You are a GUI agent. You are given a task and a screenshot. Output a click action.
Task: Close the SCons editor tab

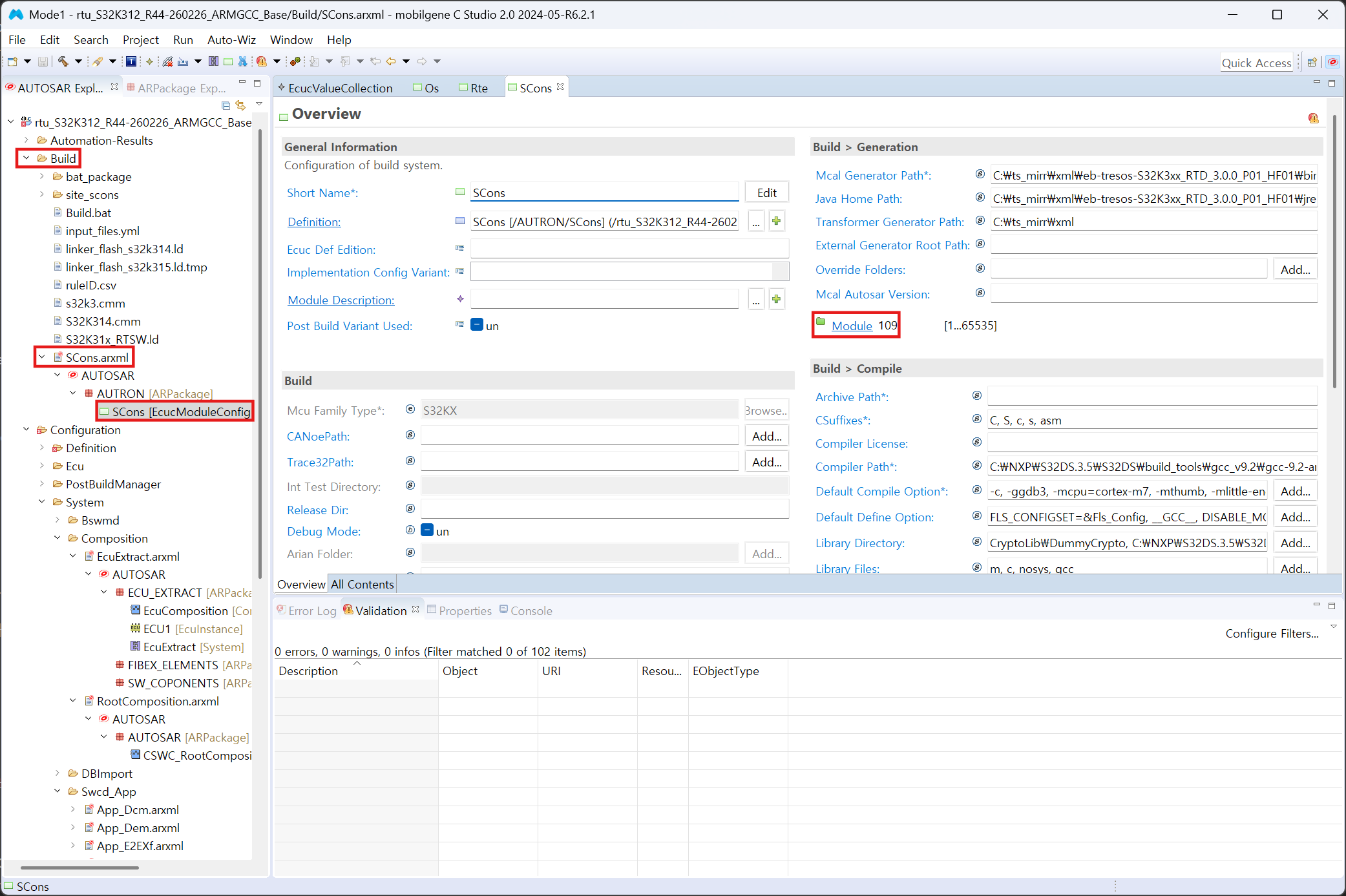[x=560, y=87]
